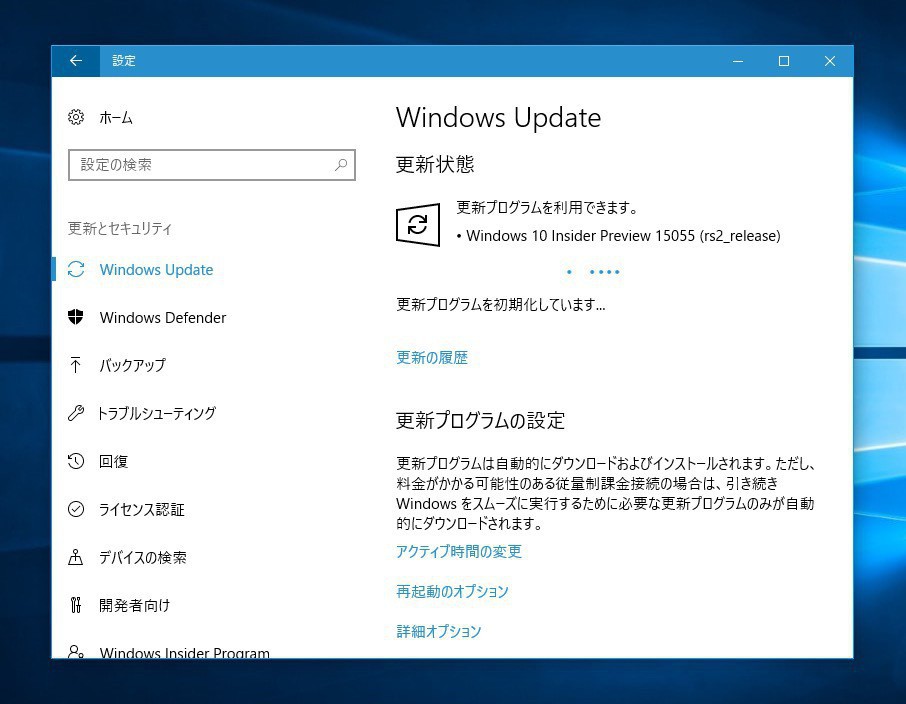
Task: Click the 更新状態 heading
Action: point(435,165)
